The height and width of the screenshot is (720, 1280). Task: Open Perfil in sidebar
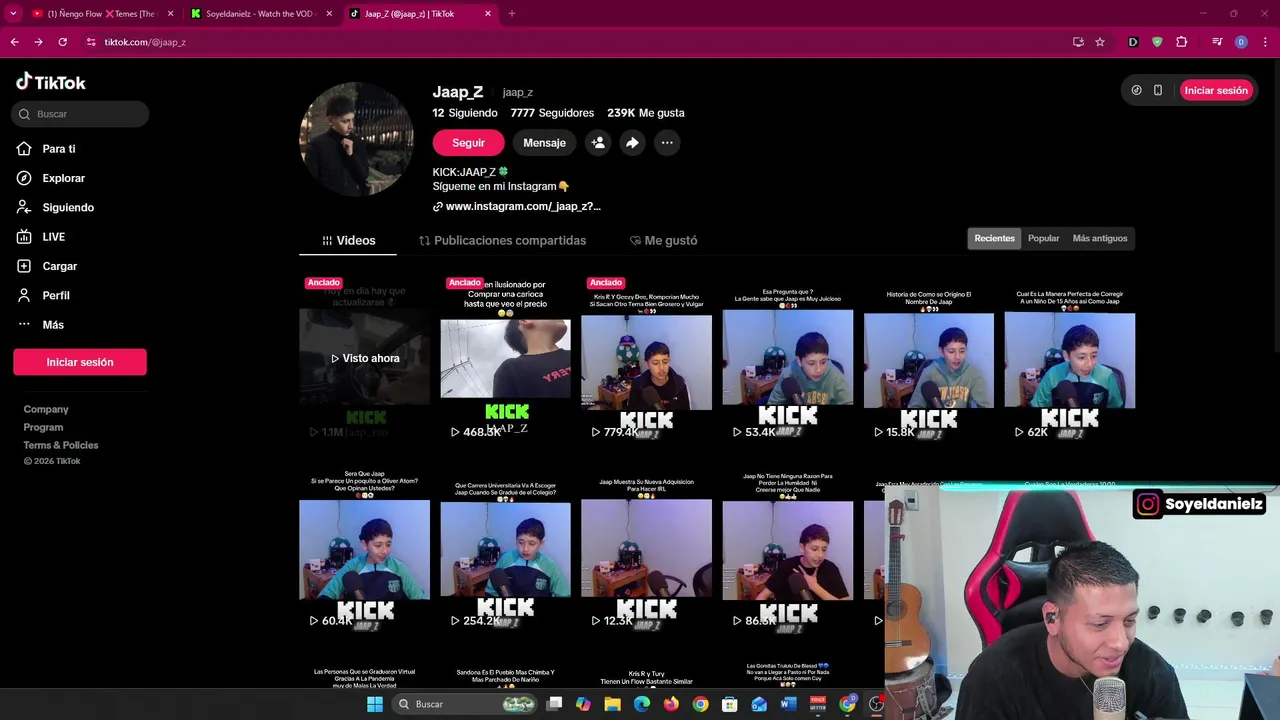(55, 295)
